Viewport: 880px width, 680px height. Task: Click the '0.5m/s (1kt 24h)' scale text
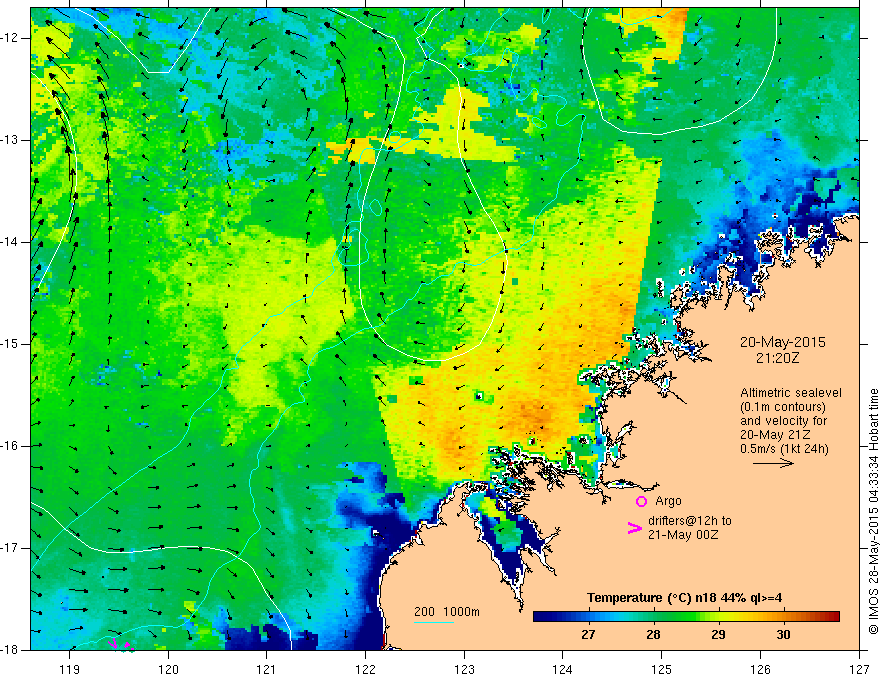784,449
